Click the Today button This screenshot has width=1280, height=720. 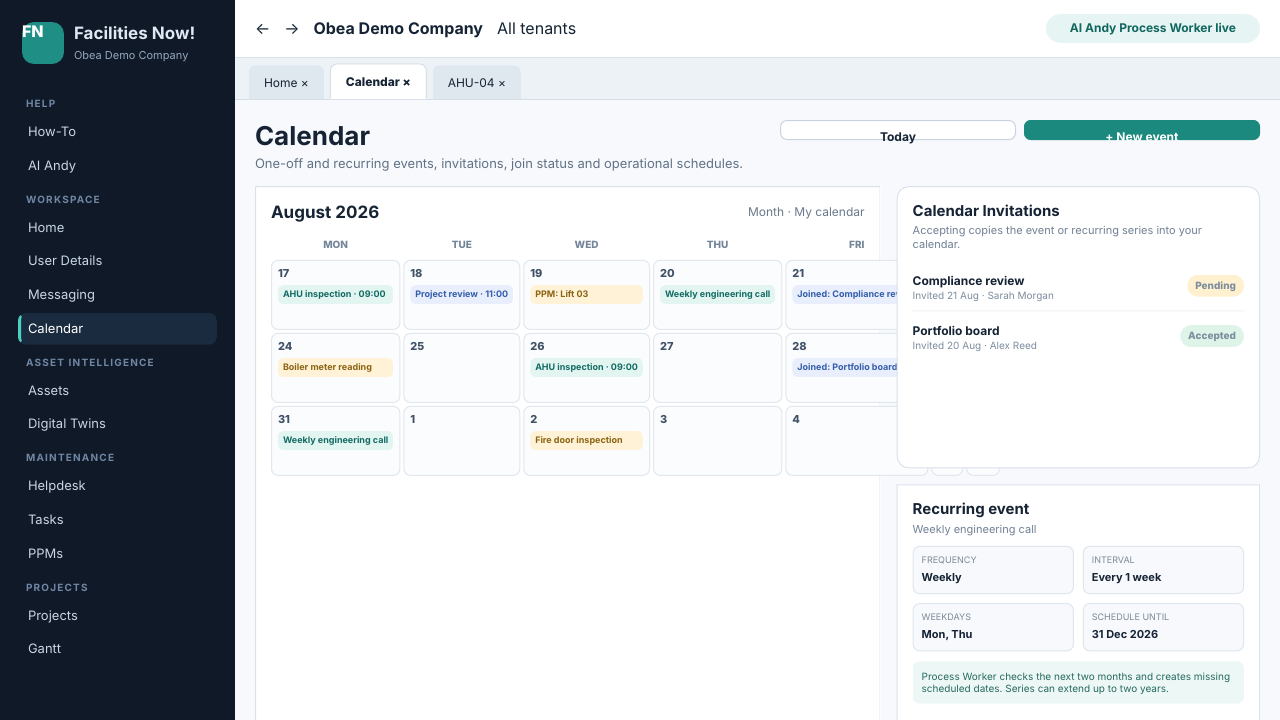898,130
